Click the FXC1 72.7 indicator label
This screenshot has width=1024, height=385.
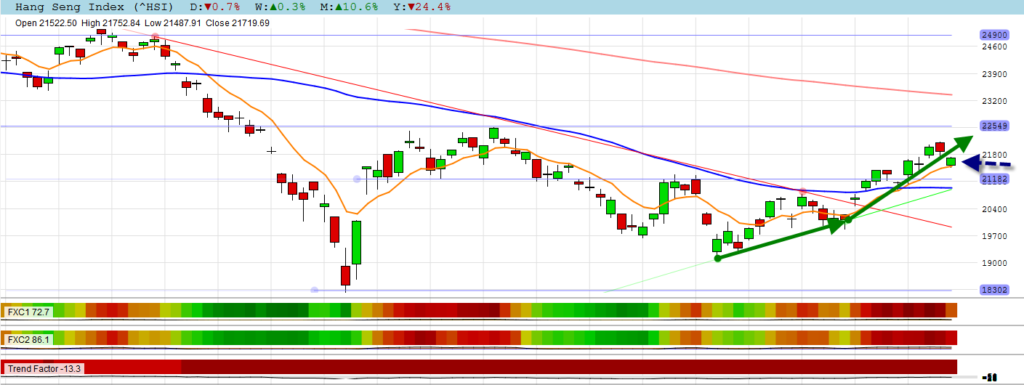click(x=27, y=311)
